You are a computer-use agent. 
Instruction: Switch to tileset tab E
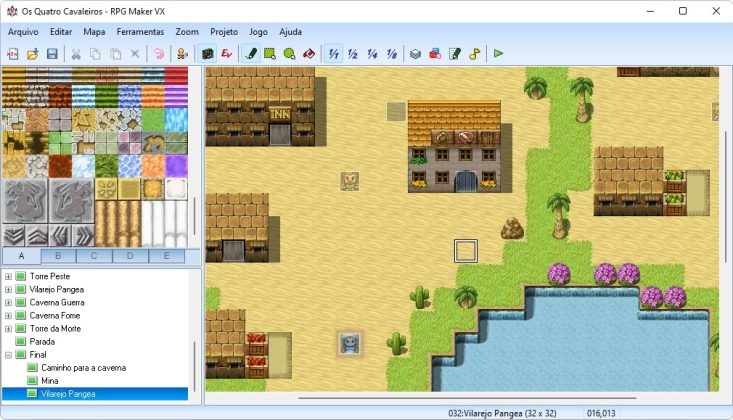coord(166,256)
